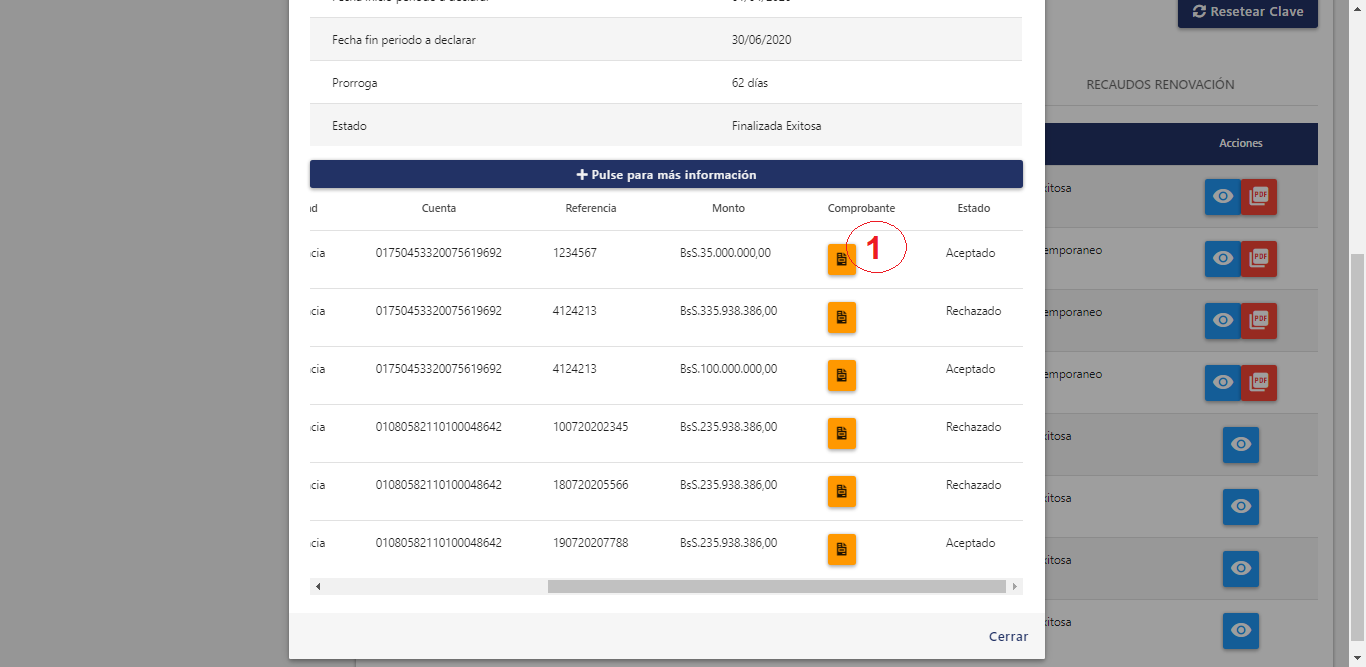Click the eye icon beside the topmost PDF button
1366x667 pixels.
(x=1222, y=197)
